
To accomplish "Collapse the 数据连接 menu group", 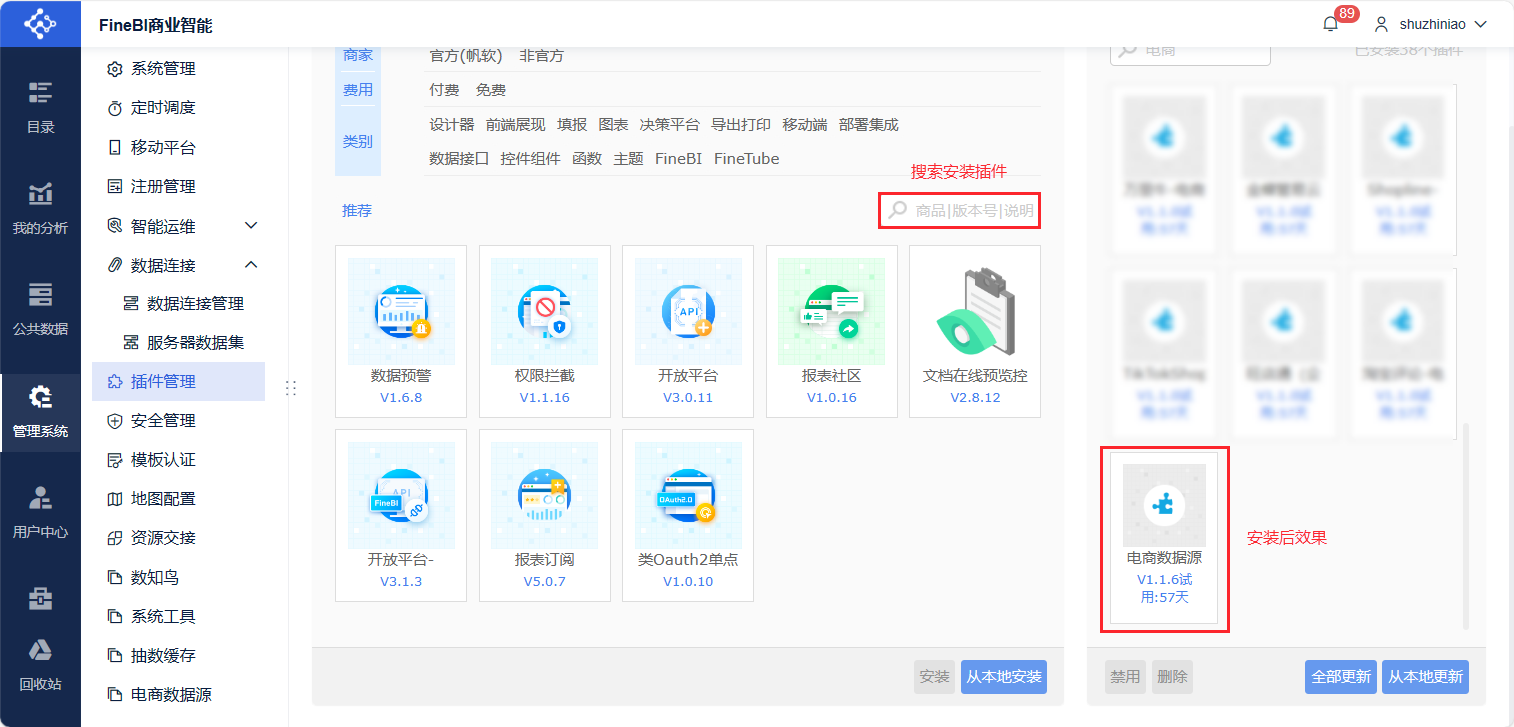I will 178,265.
